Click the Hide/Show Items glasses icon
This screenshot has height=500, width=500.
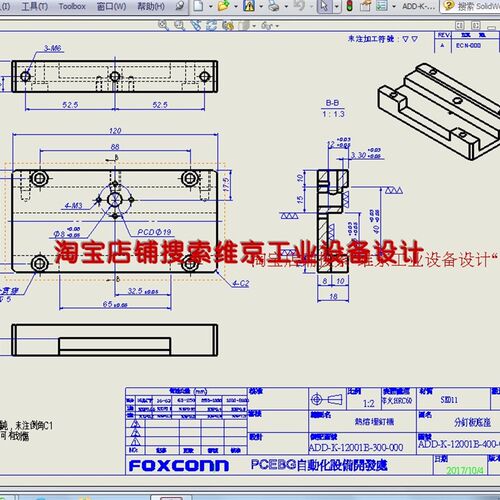(267, 25)
